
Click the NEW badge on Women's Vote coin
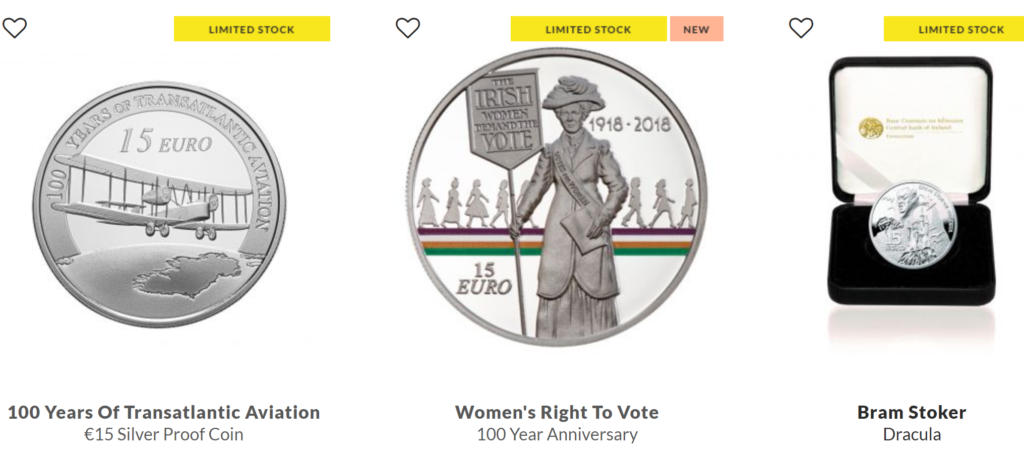point(696,29)
